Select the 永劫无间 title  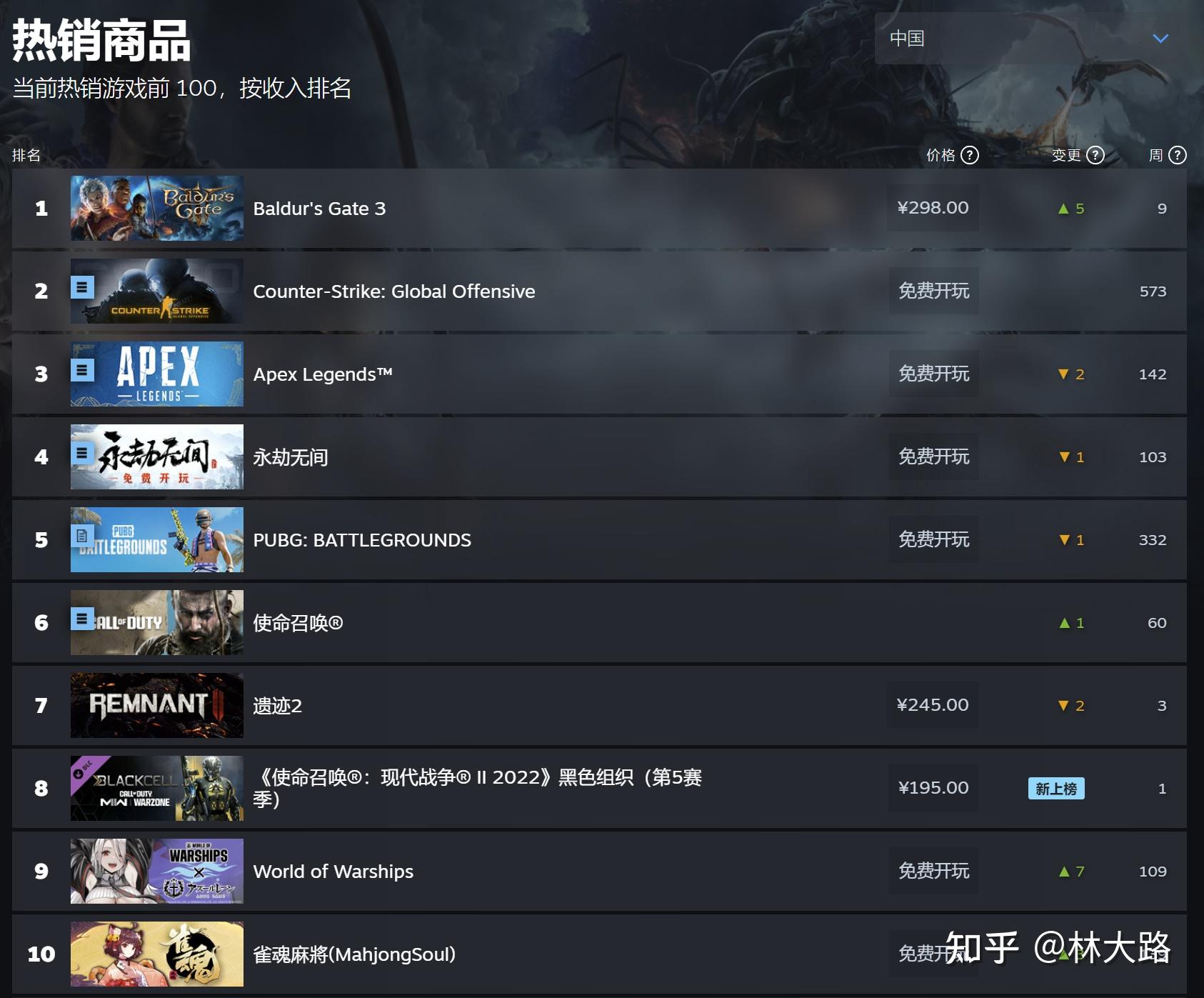[x=291, y=457]
